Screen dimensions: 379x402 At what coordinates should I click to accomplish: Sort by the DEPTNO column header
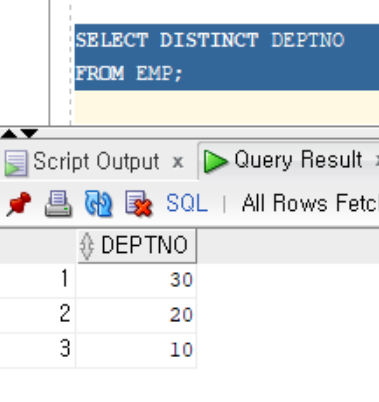coord(137,246)
